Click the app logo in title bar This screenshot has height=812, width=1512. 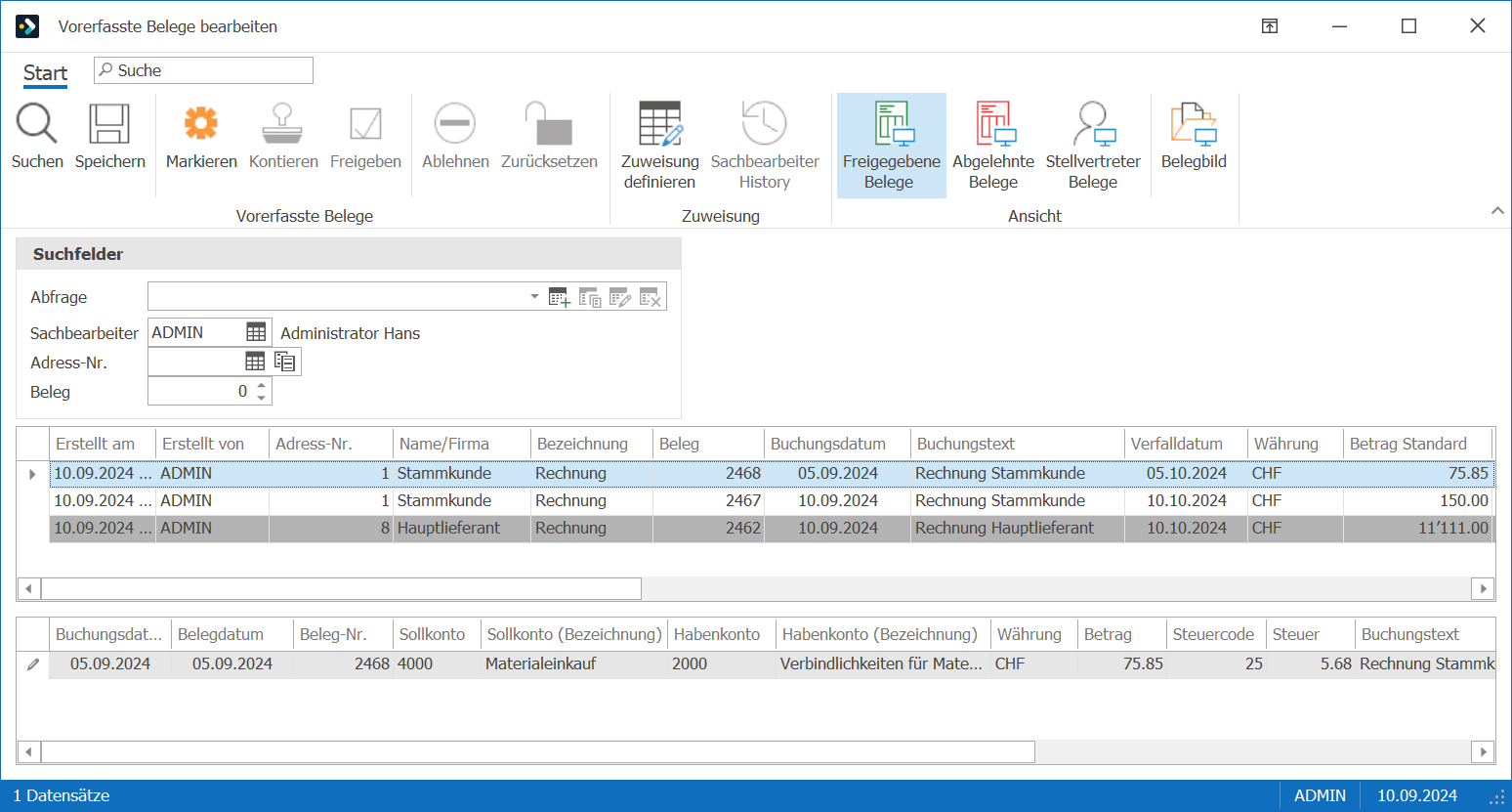click(27, 26)
